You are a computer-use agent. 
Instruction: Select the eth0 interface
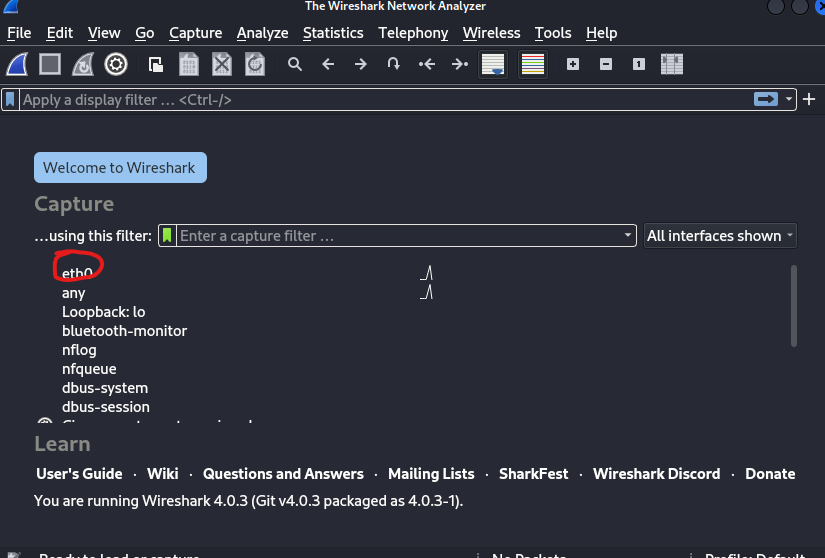pyautogui.click(x=77, y=273)
